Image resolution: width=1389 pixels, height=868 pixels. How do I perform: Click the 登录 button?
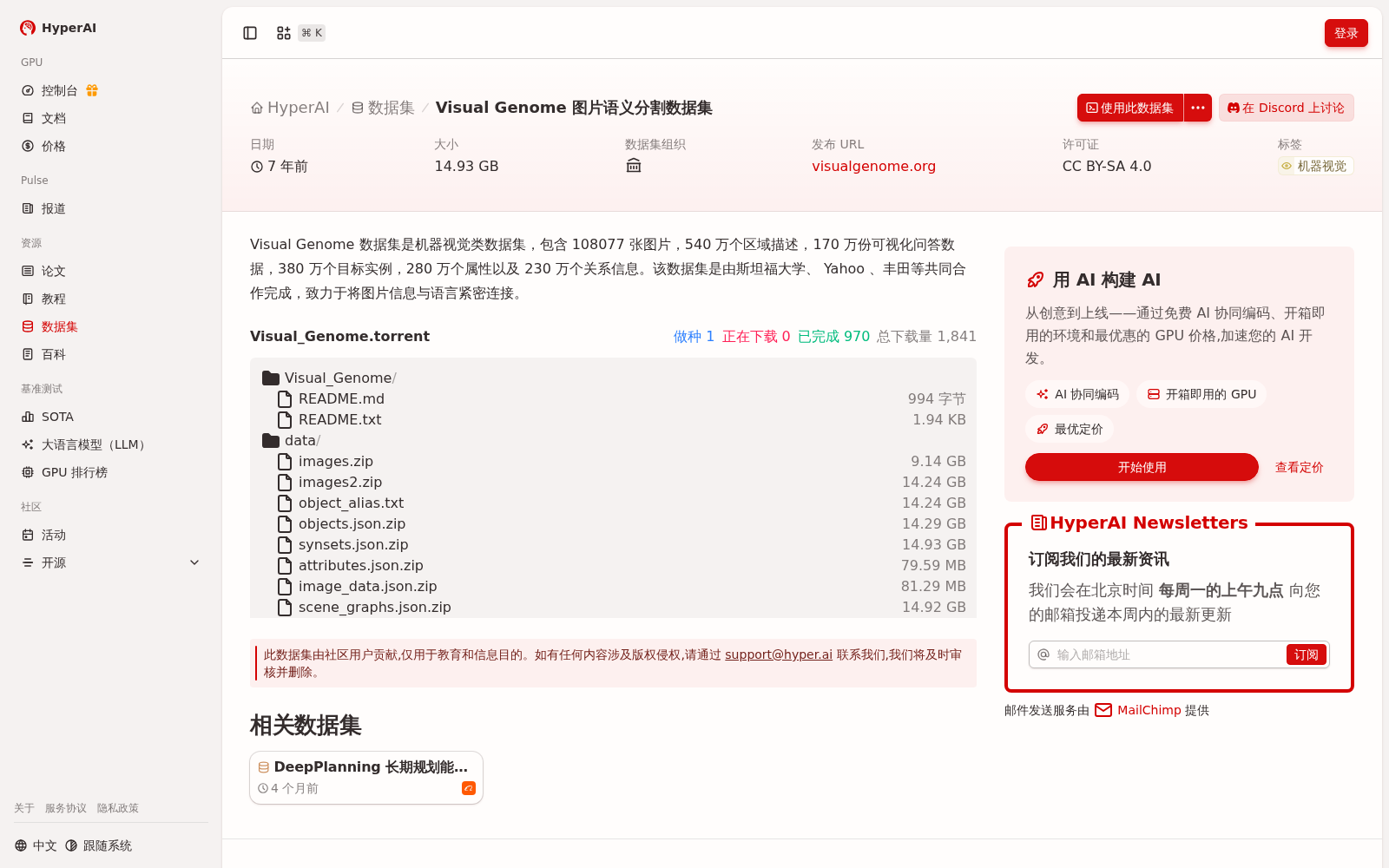pyautogui.click(x=1346, y=33)
